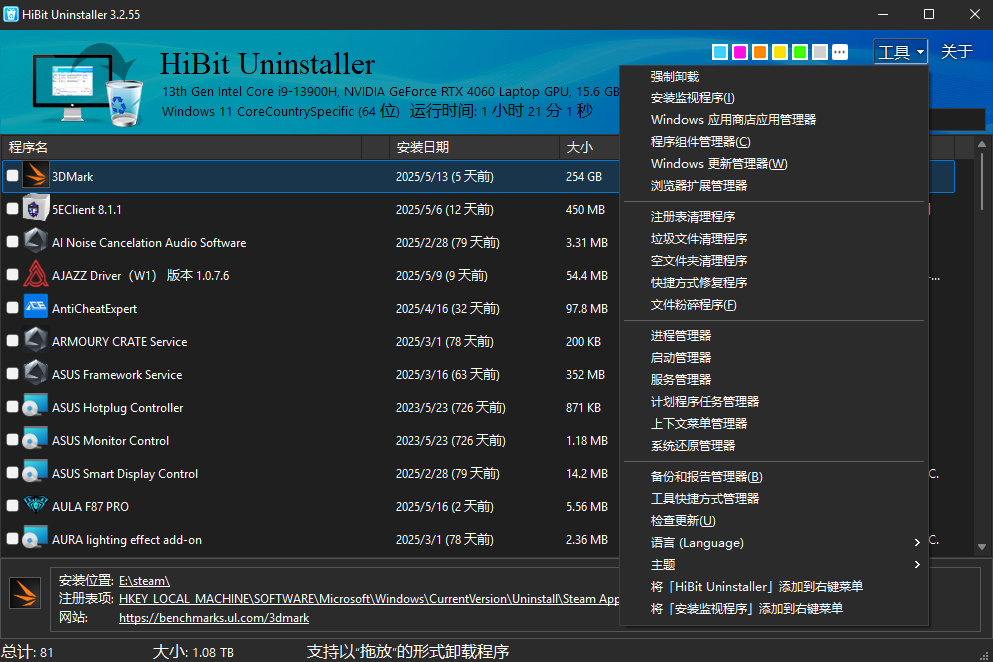Image resolution: width=993 pixels, height=662 pixels.
Task: Open 程序组件管理器 from the menu
Action: 773,142
